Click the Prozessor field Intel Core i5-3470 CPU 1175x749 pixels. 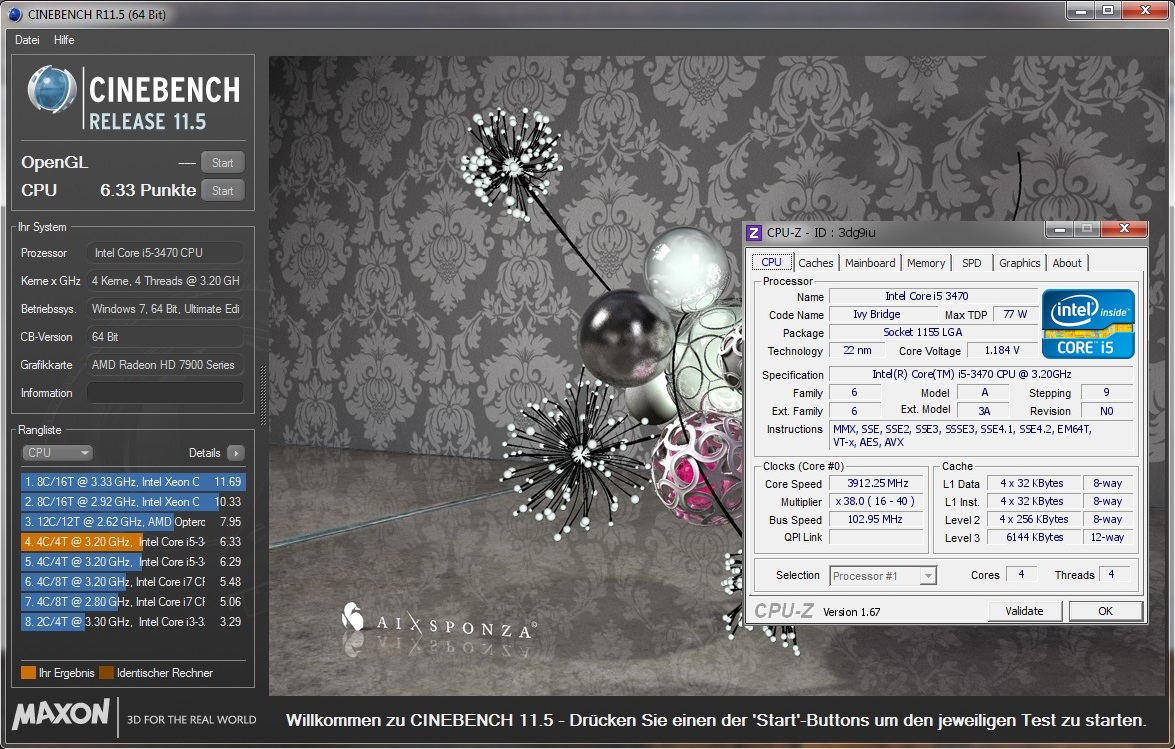click(165, 253)
